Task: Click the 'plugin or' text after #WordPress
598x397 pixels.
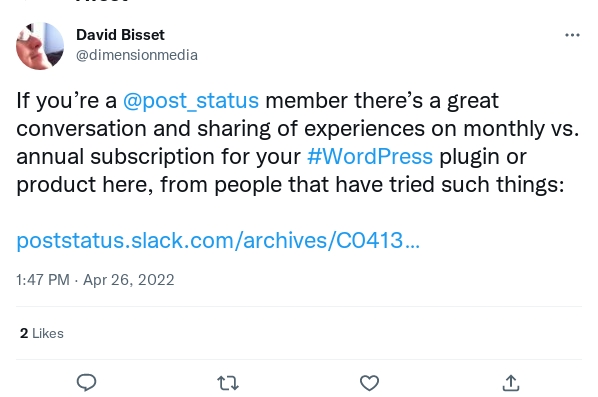Action: [x=483, y=157]
